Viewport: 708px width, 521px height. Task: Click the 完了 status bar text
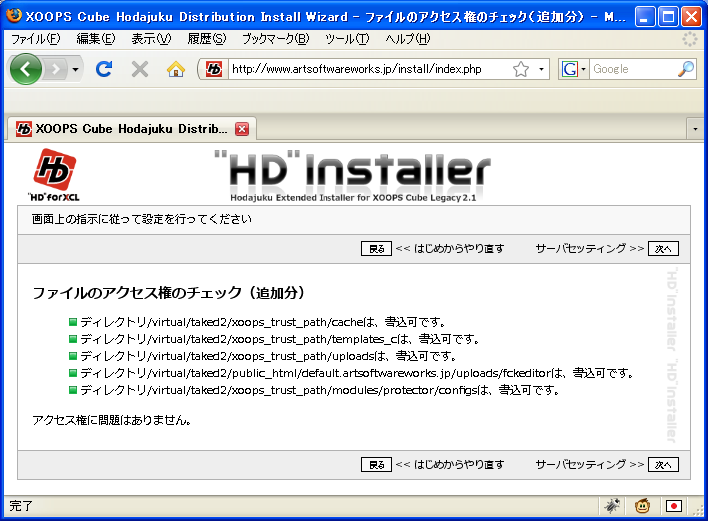tap(21, 506)
